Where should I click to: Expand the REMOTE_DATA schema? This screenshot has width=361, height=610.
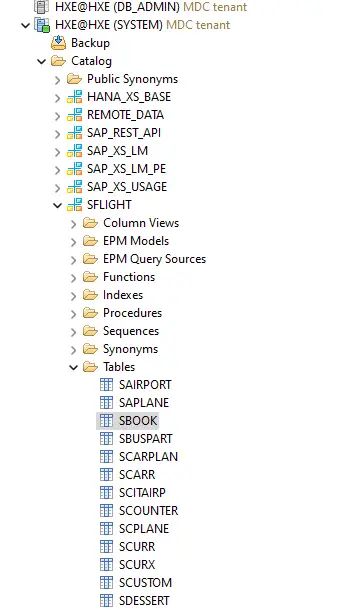pos(58,116)
